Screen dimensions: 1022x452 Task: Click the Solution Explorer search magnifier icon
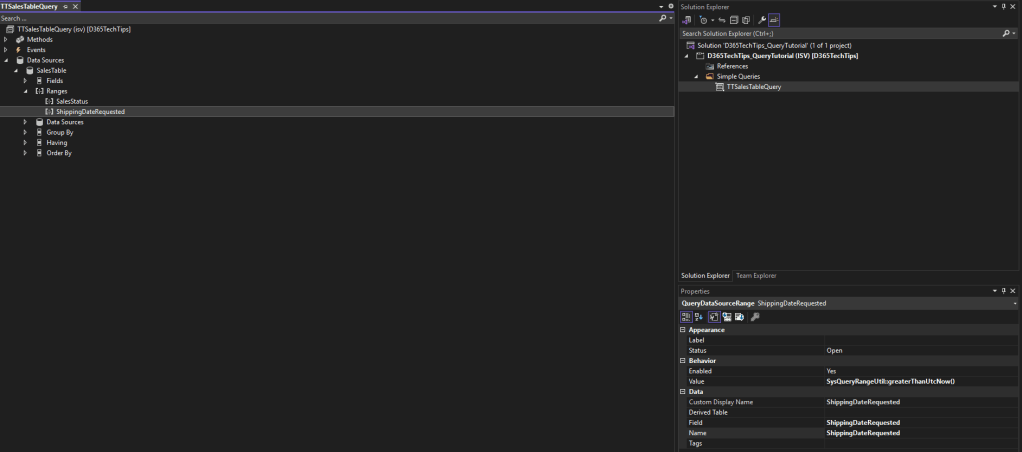(x=1006, y=33)
